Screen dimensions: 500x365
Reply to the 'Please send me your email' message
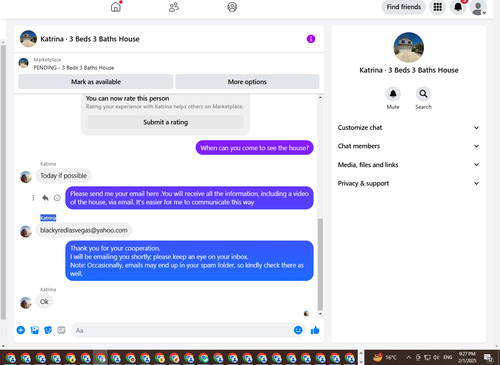(45, 198)
